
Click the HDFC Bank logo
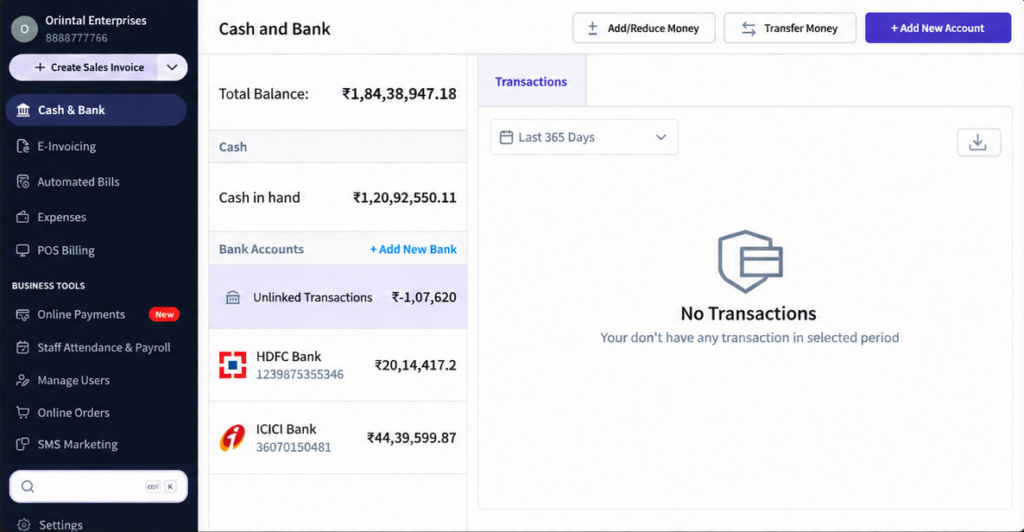232,365
